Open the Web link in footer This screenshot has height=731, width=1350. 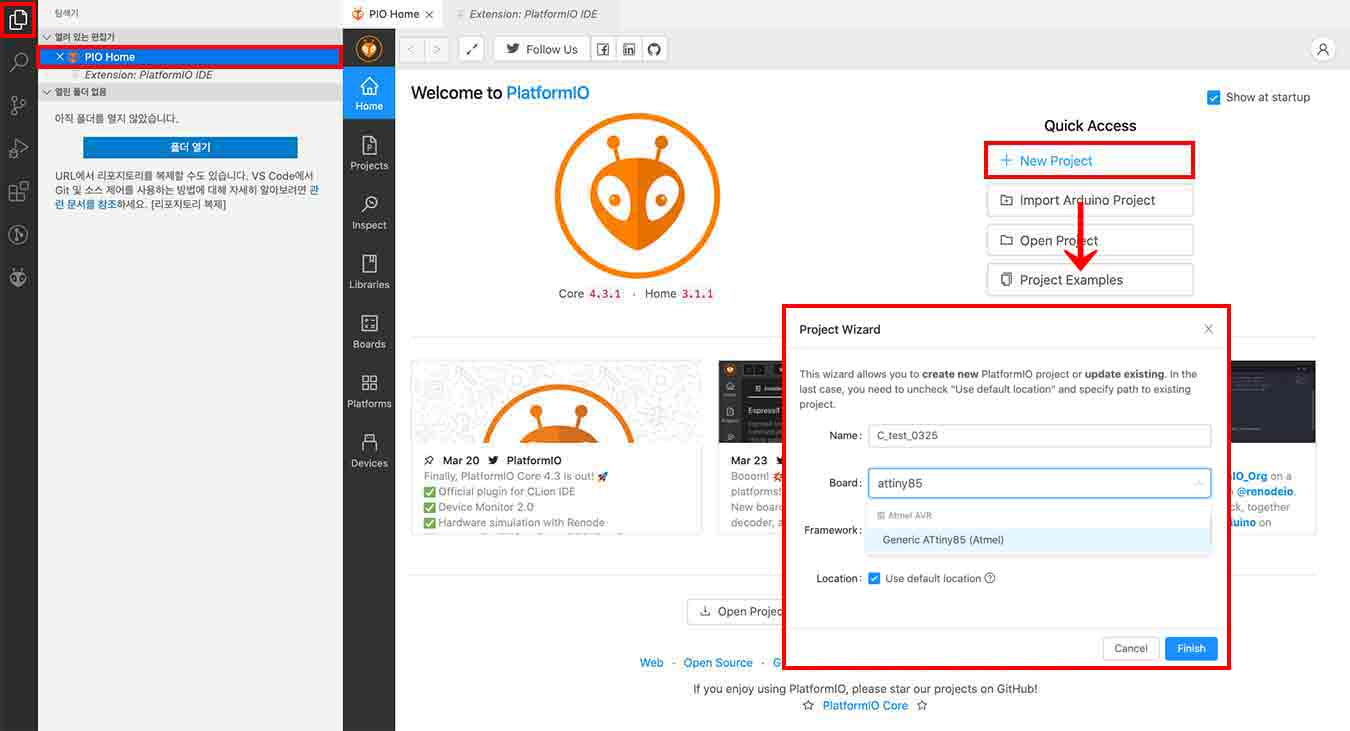pos(651,663)
